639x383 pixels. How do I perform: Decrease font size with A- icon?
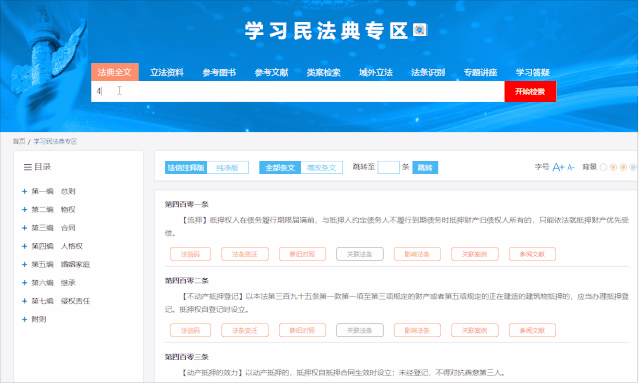click(x=571, y=167)
